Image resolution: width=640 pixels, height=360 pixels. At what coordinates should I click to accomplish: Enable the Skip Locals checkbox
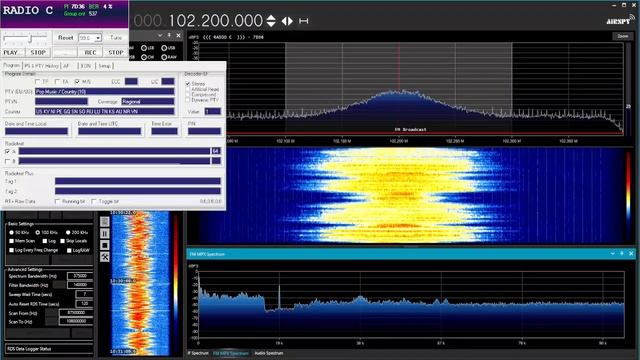pos(62,241)
